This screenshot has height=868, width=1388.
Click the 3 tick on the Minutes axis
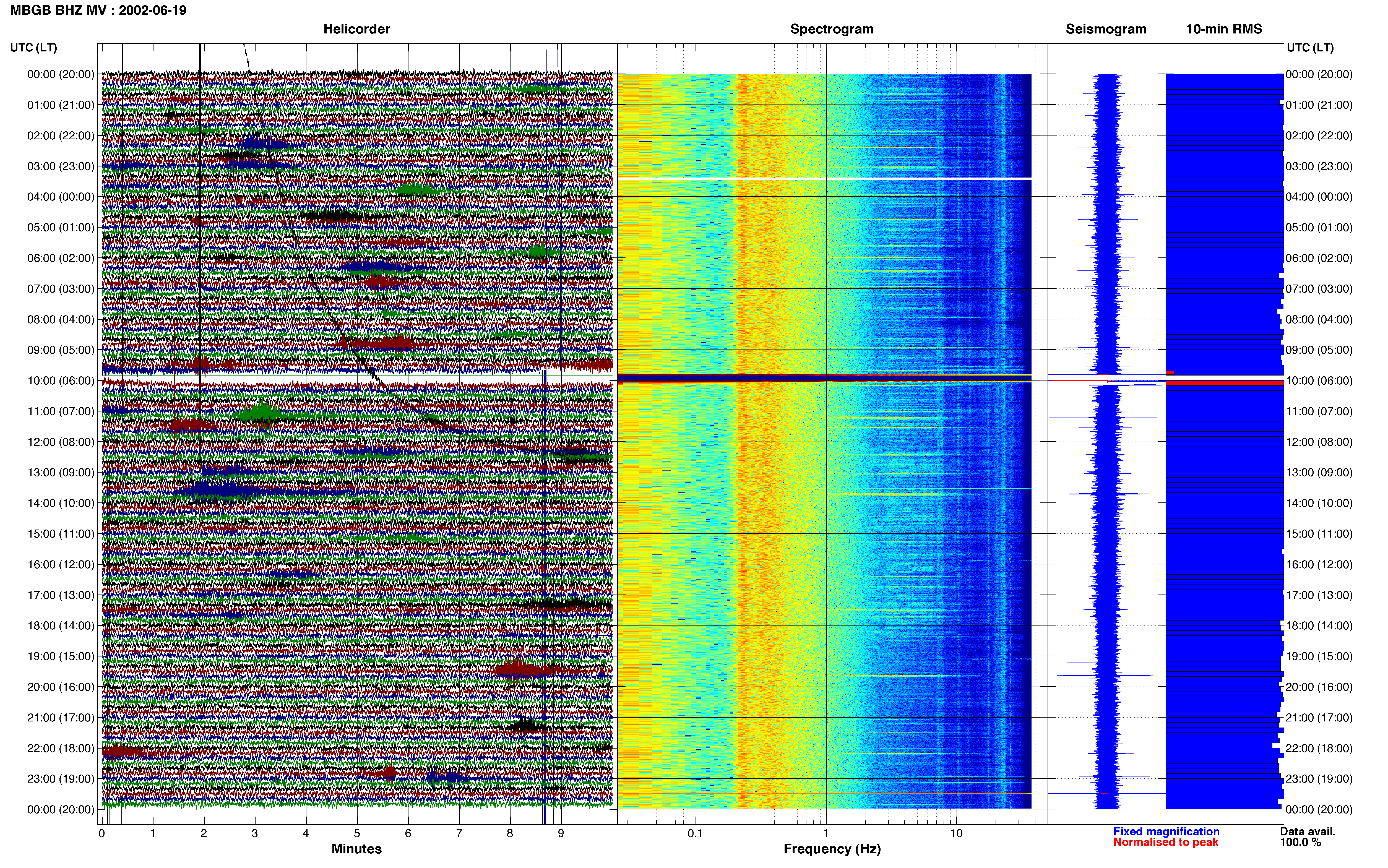point(255,833)
